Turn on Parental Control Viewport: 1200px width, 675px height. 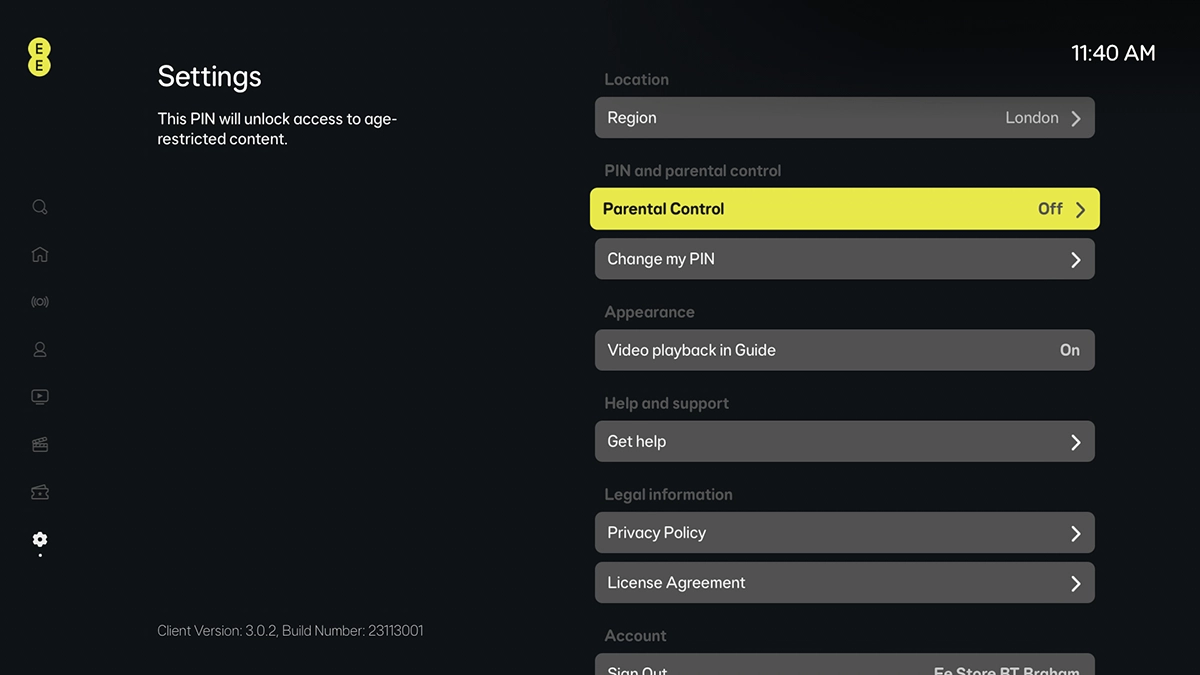click(x=845, y=208)
